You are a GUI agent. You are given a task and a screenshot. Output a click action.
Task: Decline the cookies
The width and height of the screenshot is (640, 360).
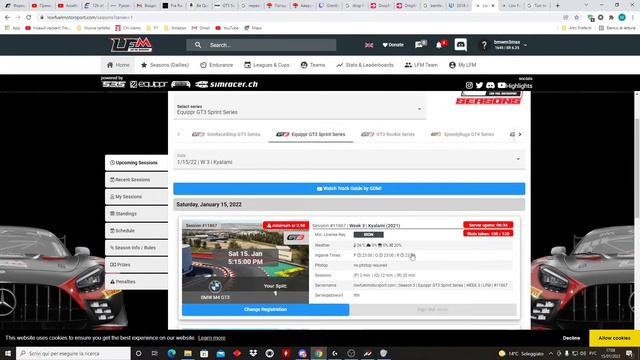(x=571, y=338)
